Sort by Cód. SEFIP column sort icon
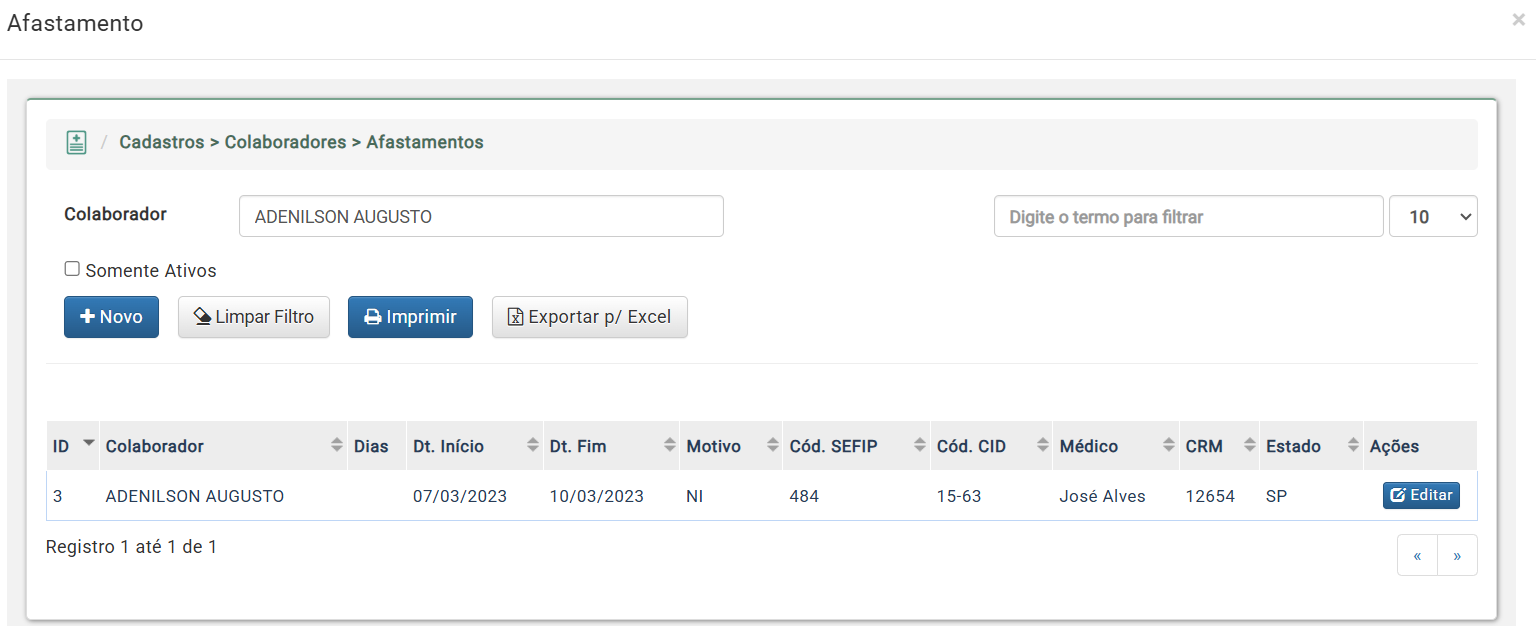1536x626 pixels. click(x=920, y=446)
